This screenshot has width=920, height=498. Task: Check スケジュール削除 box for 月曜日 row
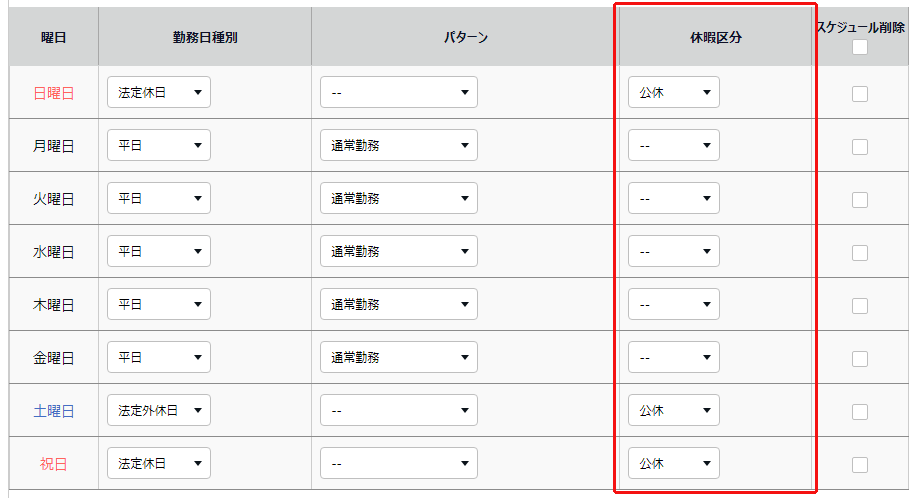tap(860, 147)
